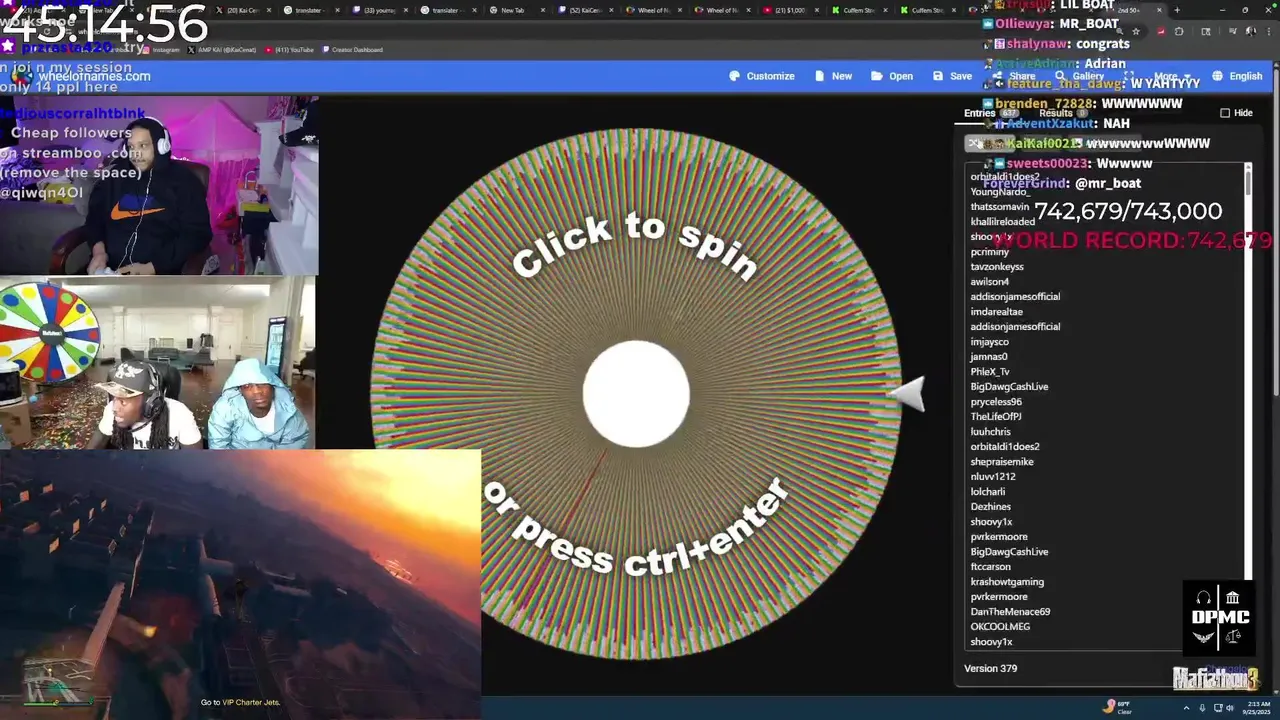1280x720 pixels.
Task: Open the AMP KAI X bookmark
Action: (x=221, y=49)
